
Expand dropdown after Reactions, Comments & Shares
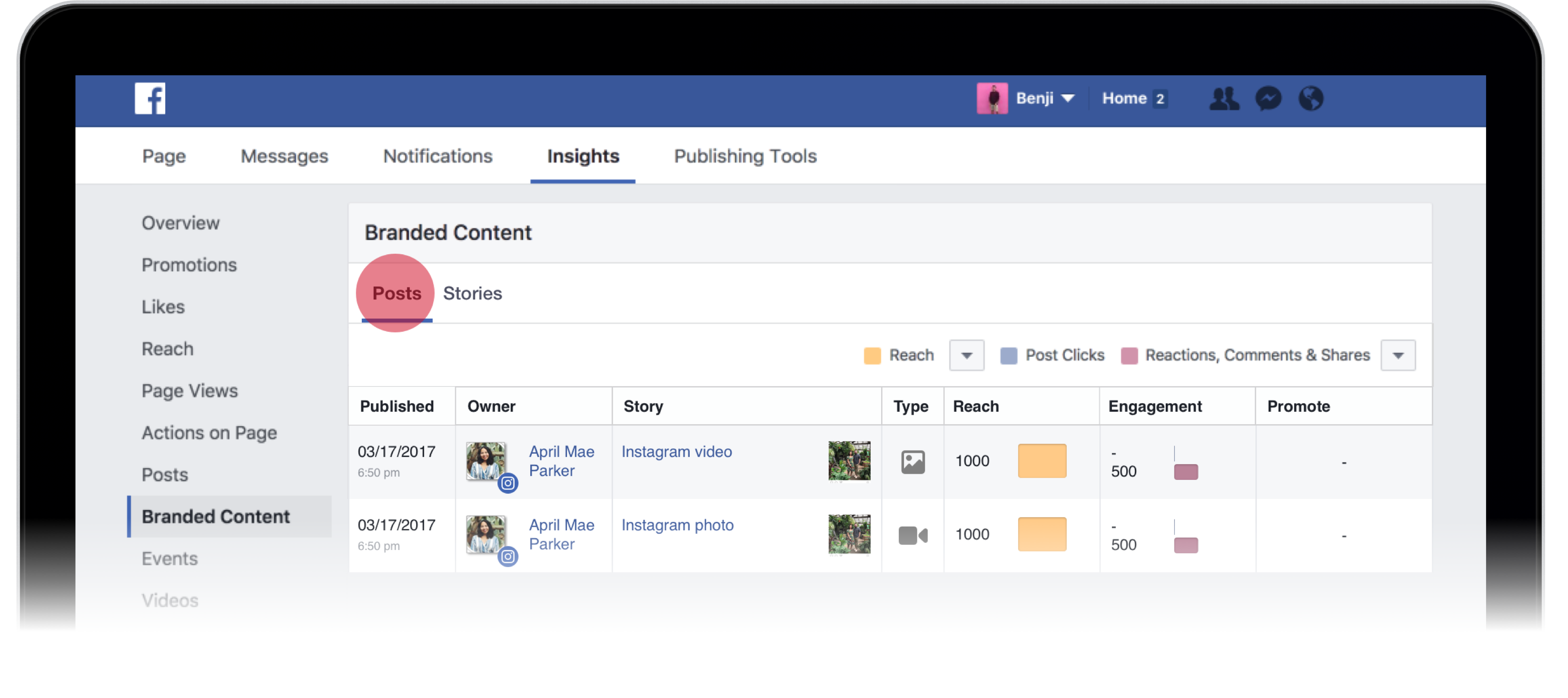[1398, 355]
